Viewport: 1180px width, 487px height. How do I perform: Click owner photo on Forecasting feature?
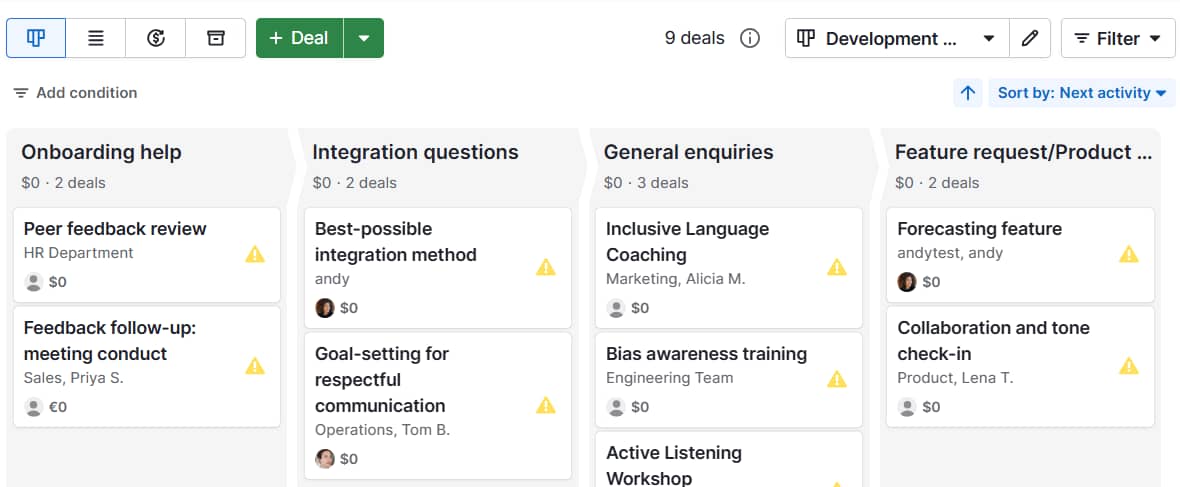(907, 282)
